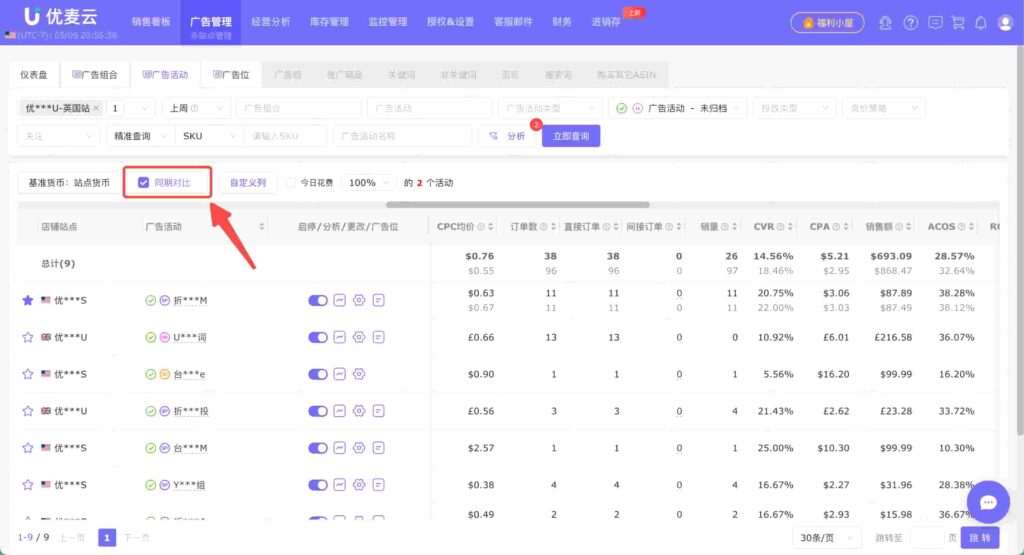1024x555 pixels.
Task: Open the 经营分析 top menu
Action: [270, 22]
